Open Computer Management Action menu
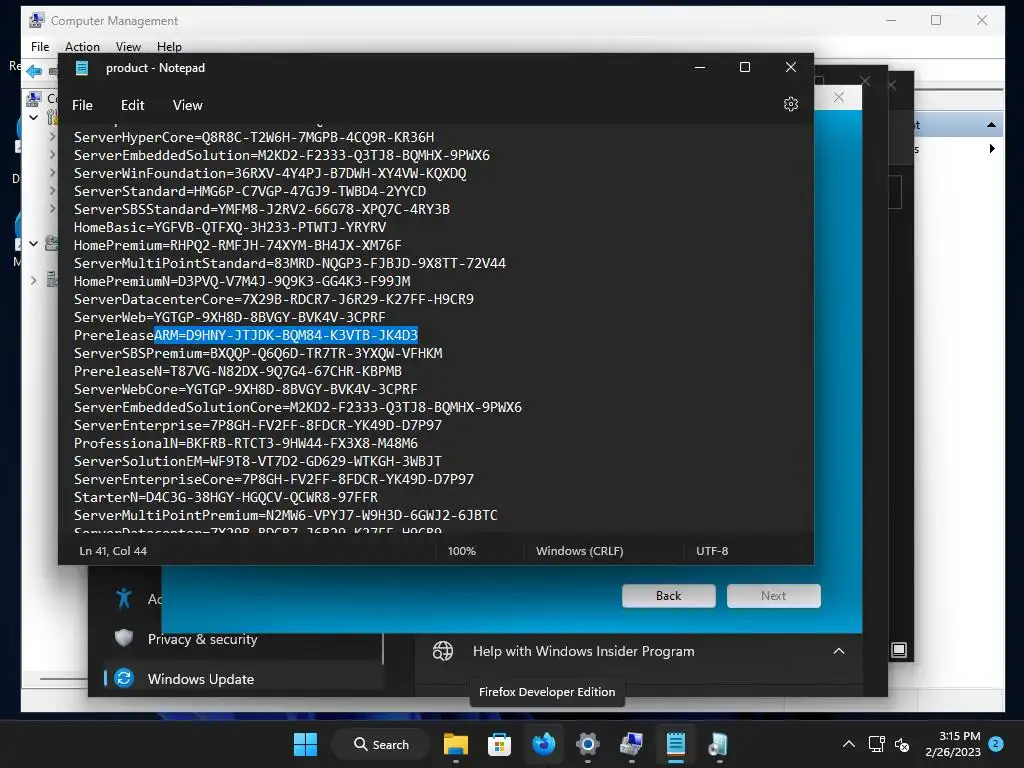 click(x=82, y=47)
